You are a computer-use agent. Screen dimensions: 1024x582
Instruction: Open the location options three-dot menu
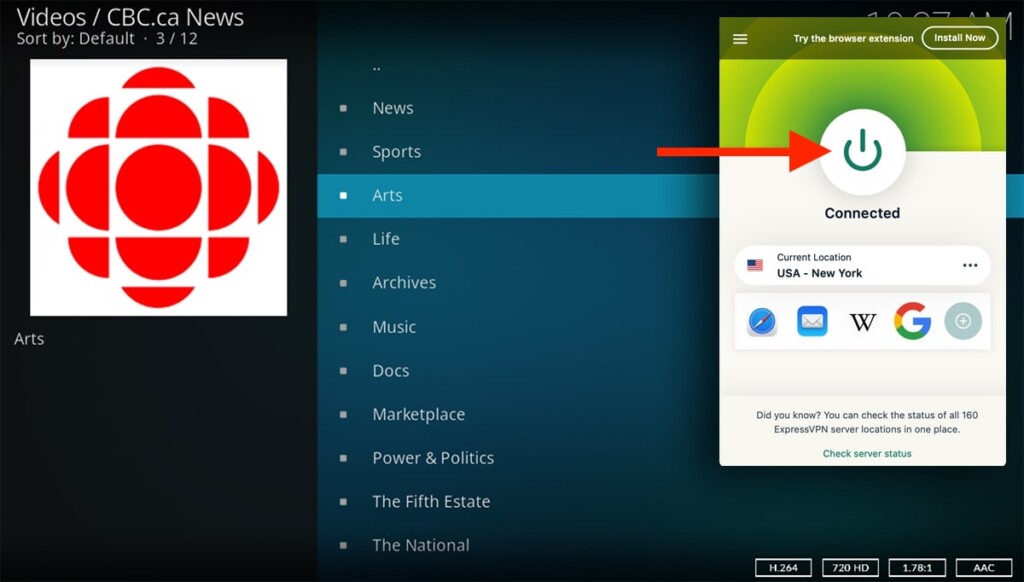[970, 265]
